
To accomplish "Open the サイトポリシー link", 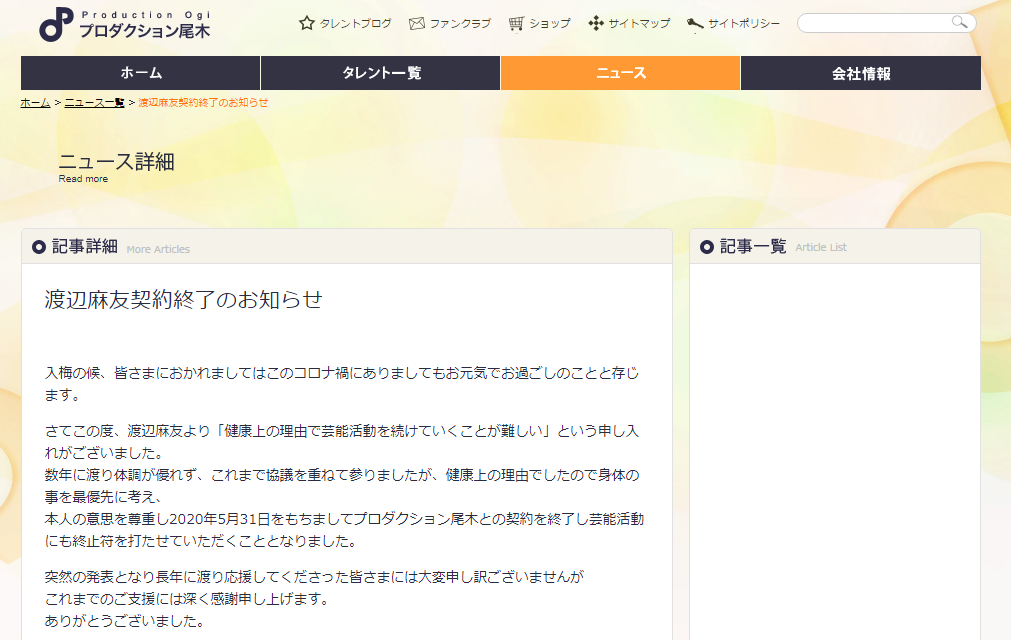I will point(744,24).
